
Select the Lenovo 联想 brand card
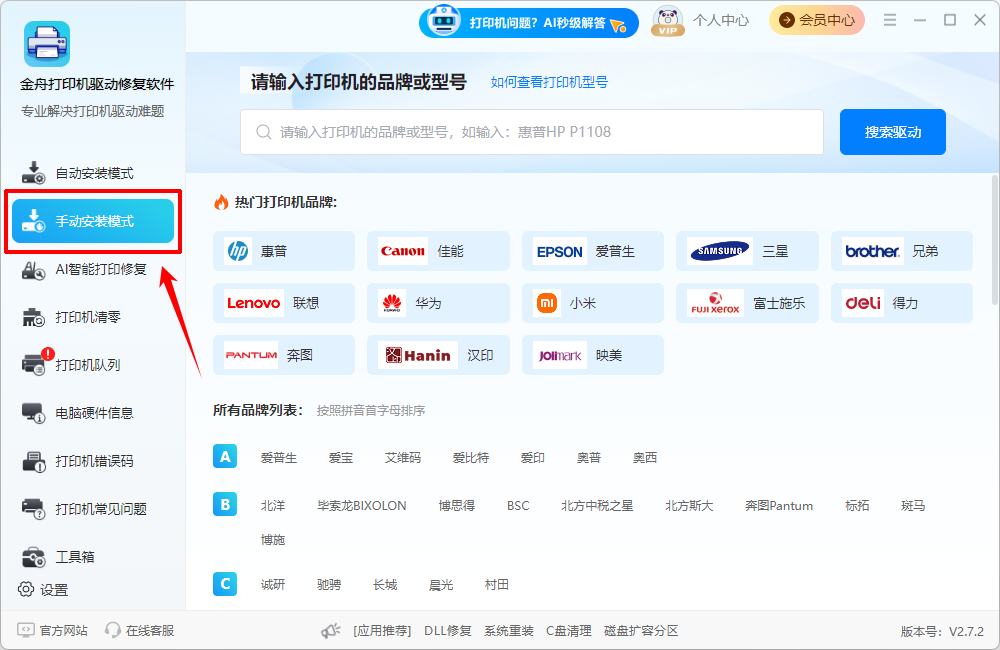[x=284, y=303]
